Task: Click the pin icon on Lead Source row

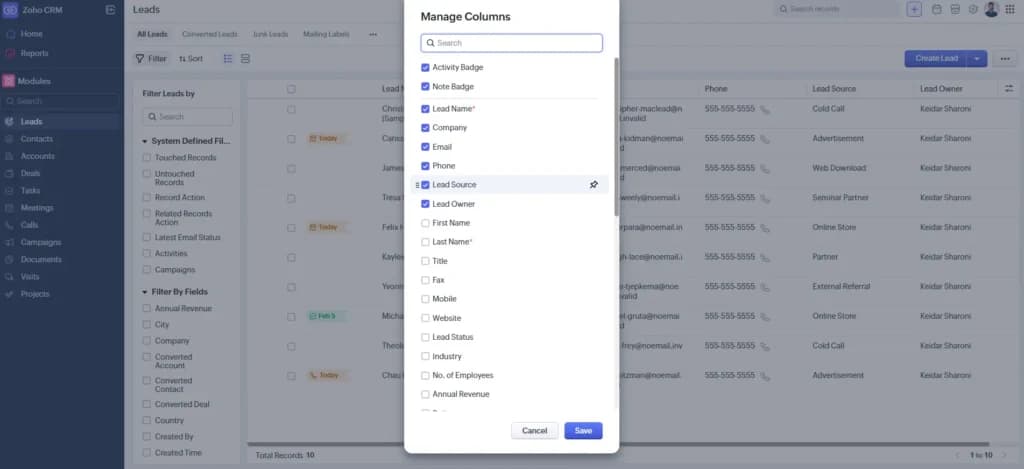Action: [x=594, y=185]
